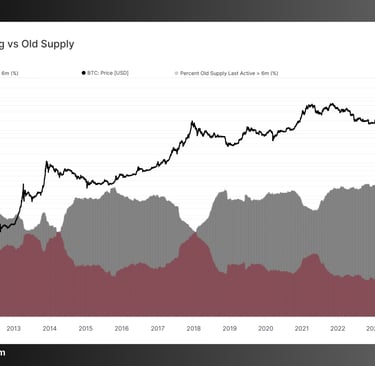Select the 2020 label on the time axis

click(265, 329)
